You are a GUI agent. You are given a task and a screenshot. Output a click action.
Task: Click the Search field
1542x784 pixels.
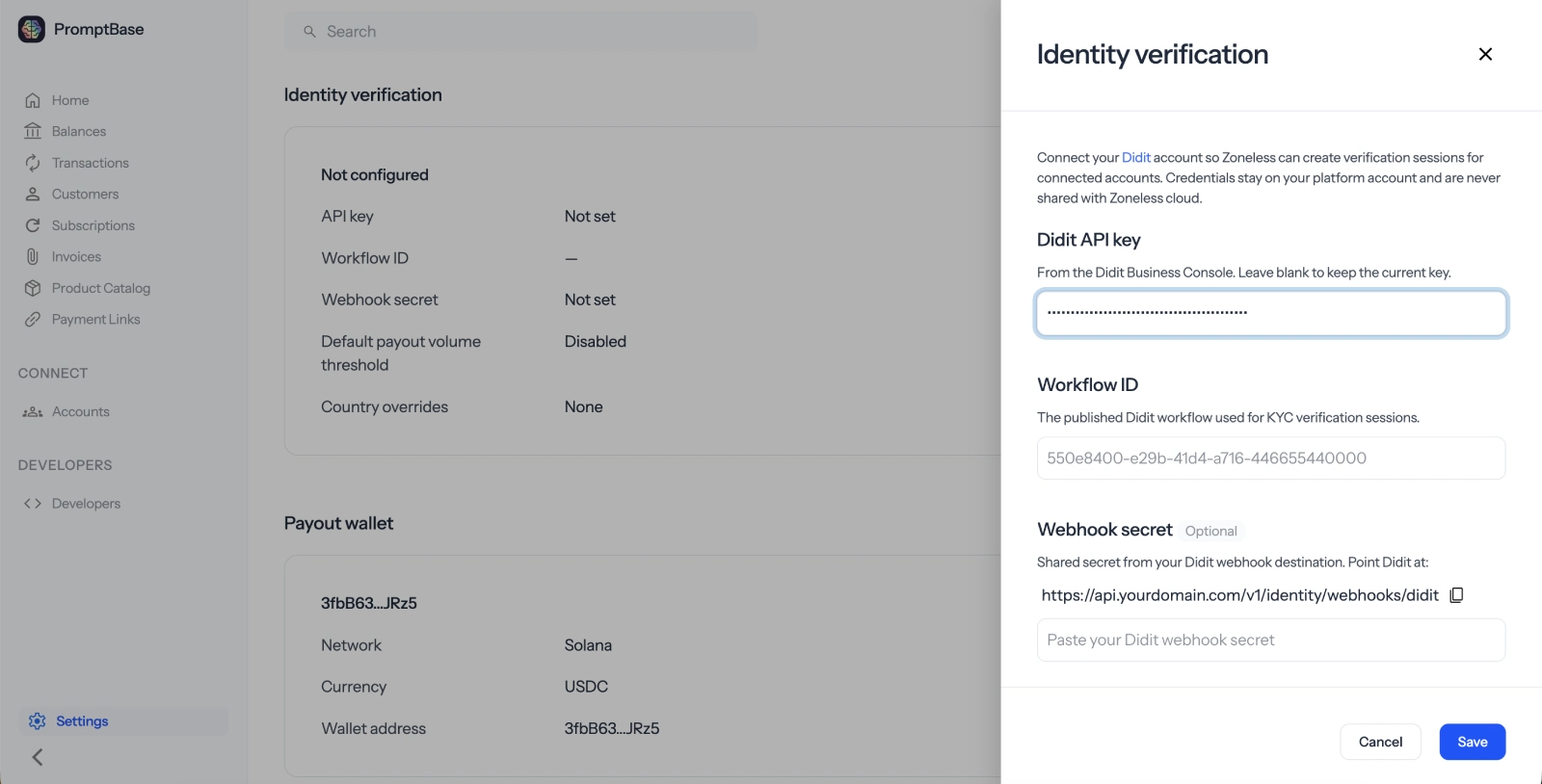520,32
